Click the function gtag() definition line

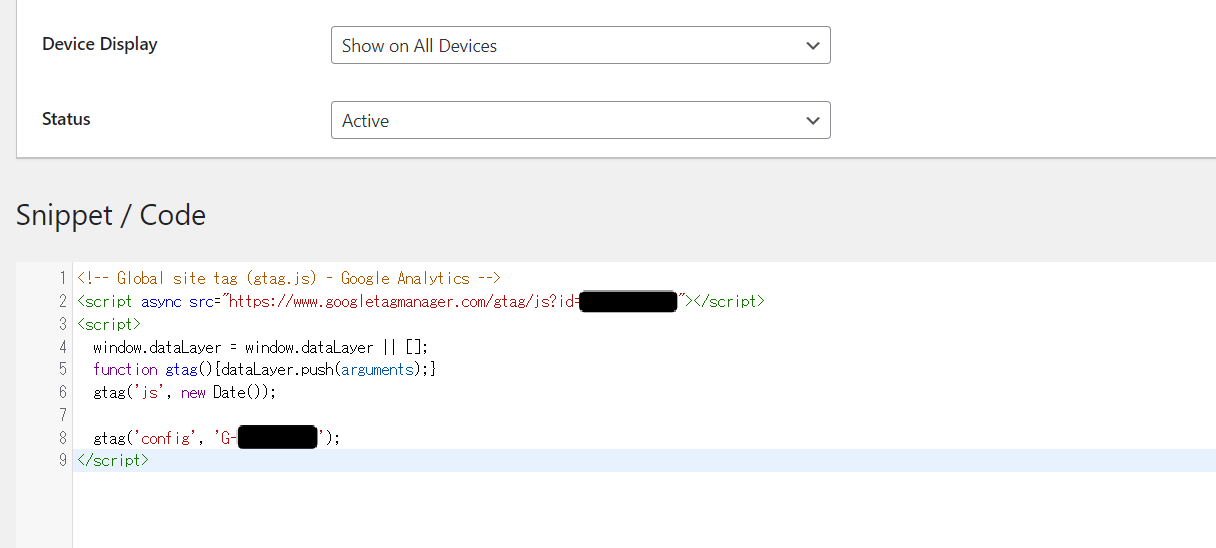tap(264, 369)
